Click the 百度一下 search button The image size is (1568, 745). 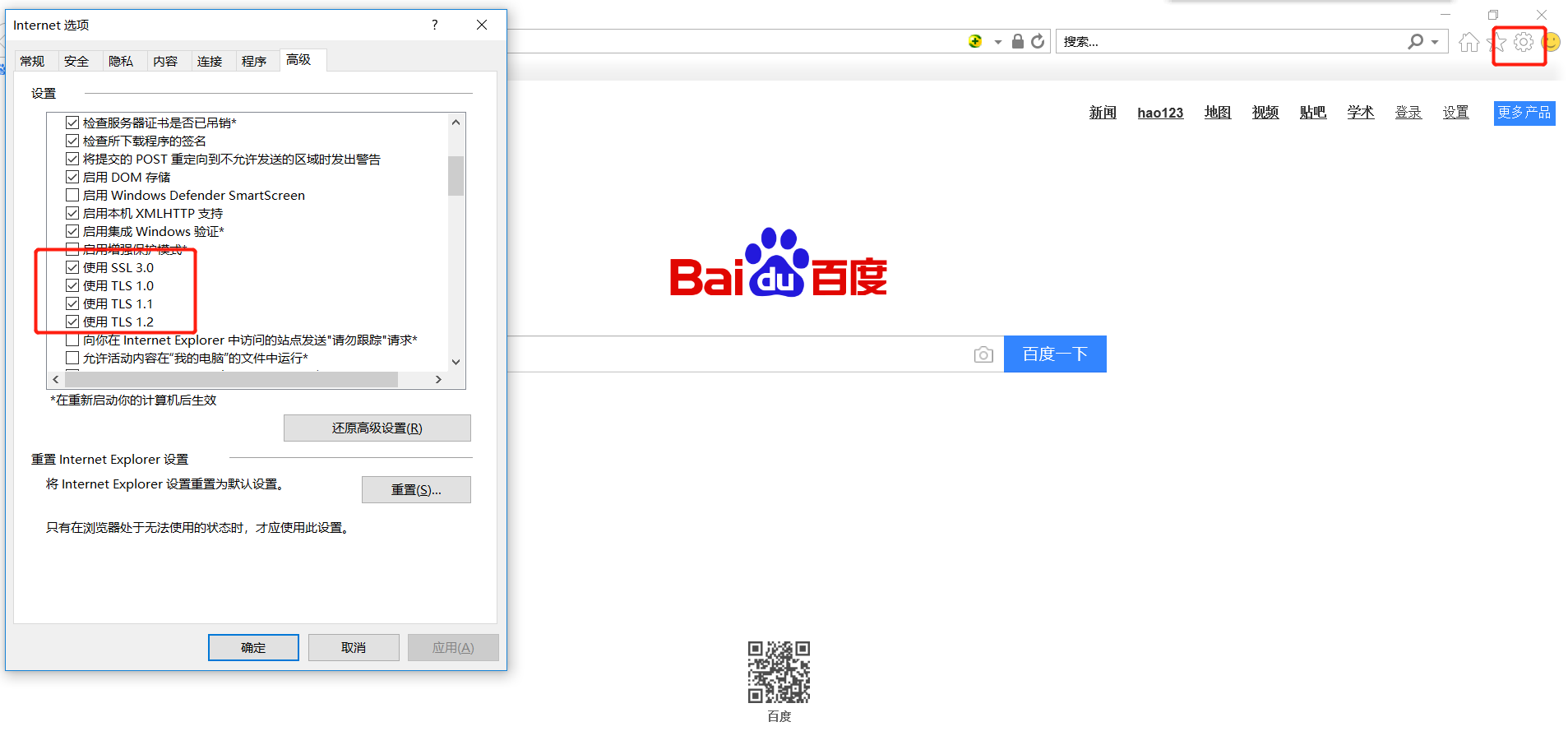[x=1055, y=354]
